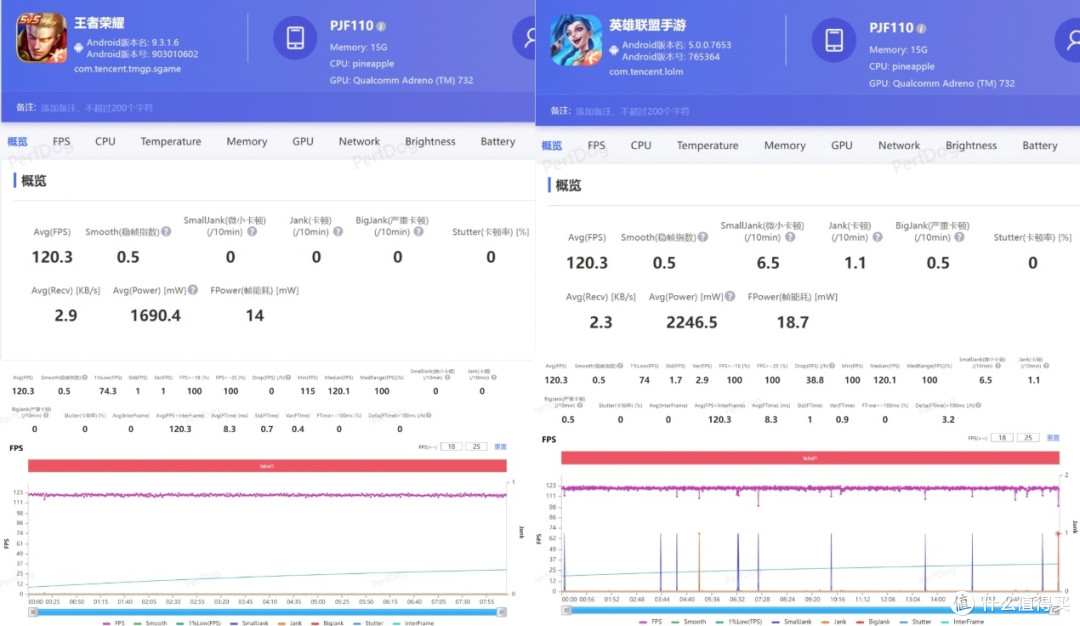This screenshot has width=1080, height=626.
Task: Open Memory tab in 王者荣耀 panel
Action: point(247,141)
